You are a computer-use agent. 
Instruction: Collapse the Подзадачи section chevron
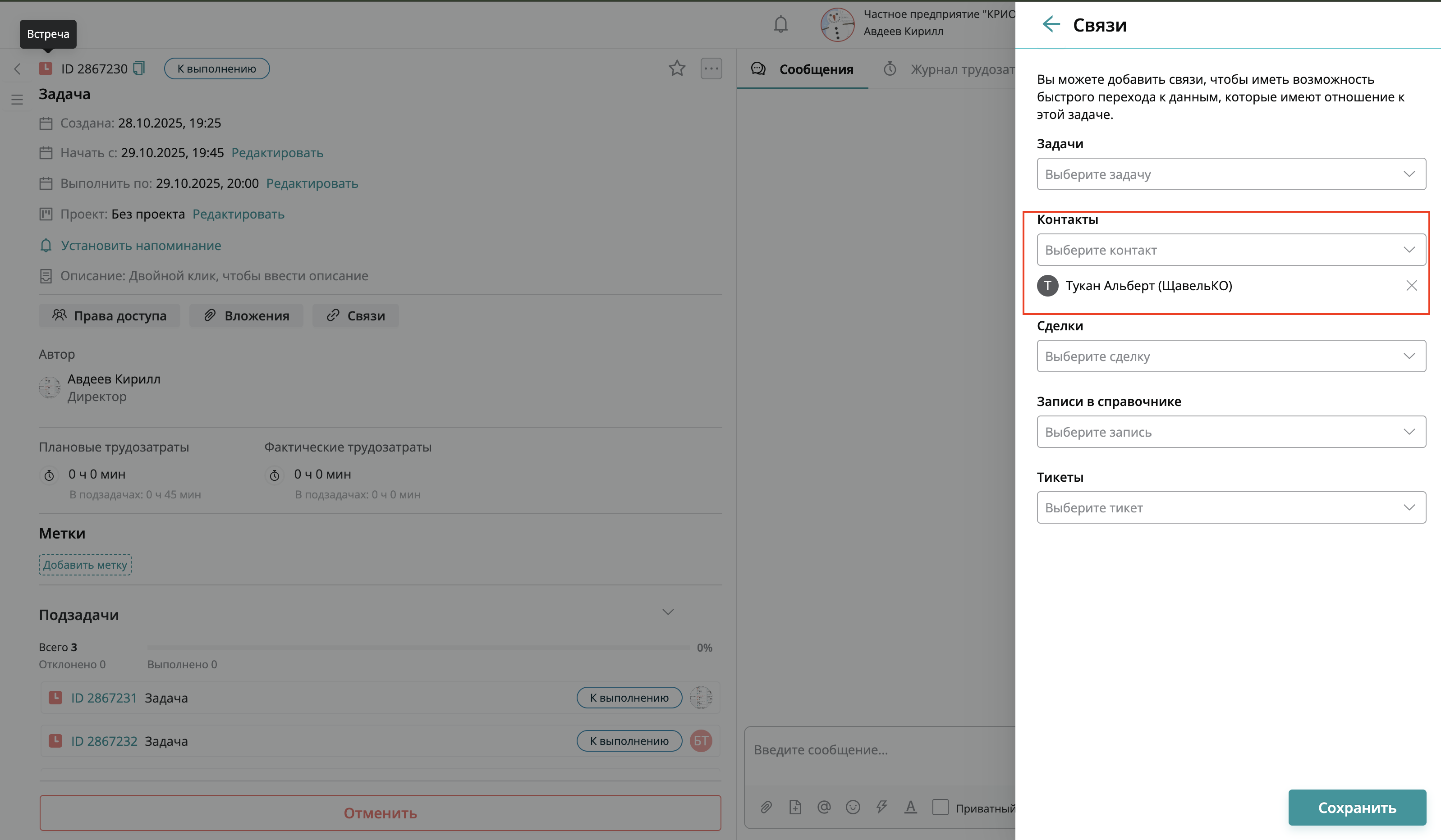click(668, 612)
